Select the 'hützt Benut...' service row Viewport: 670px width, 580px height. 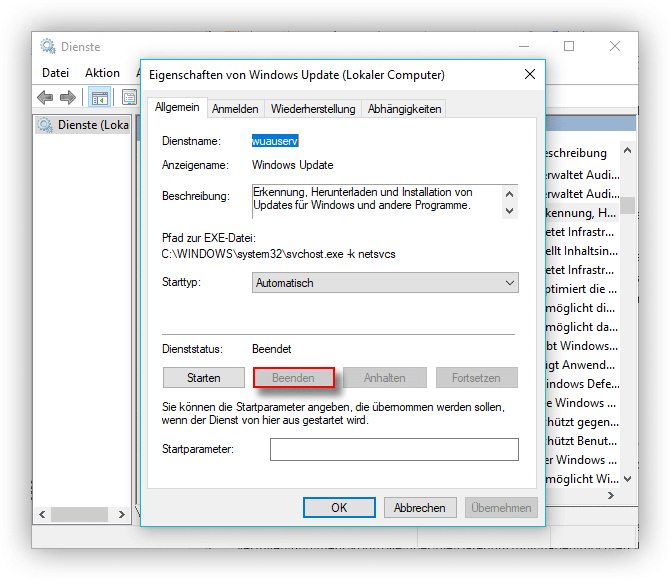coord(582,441)
